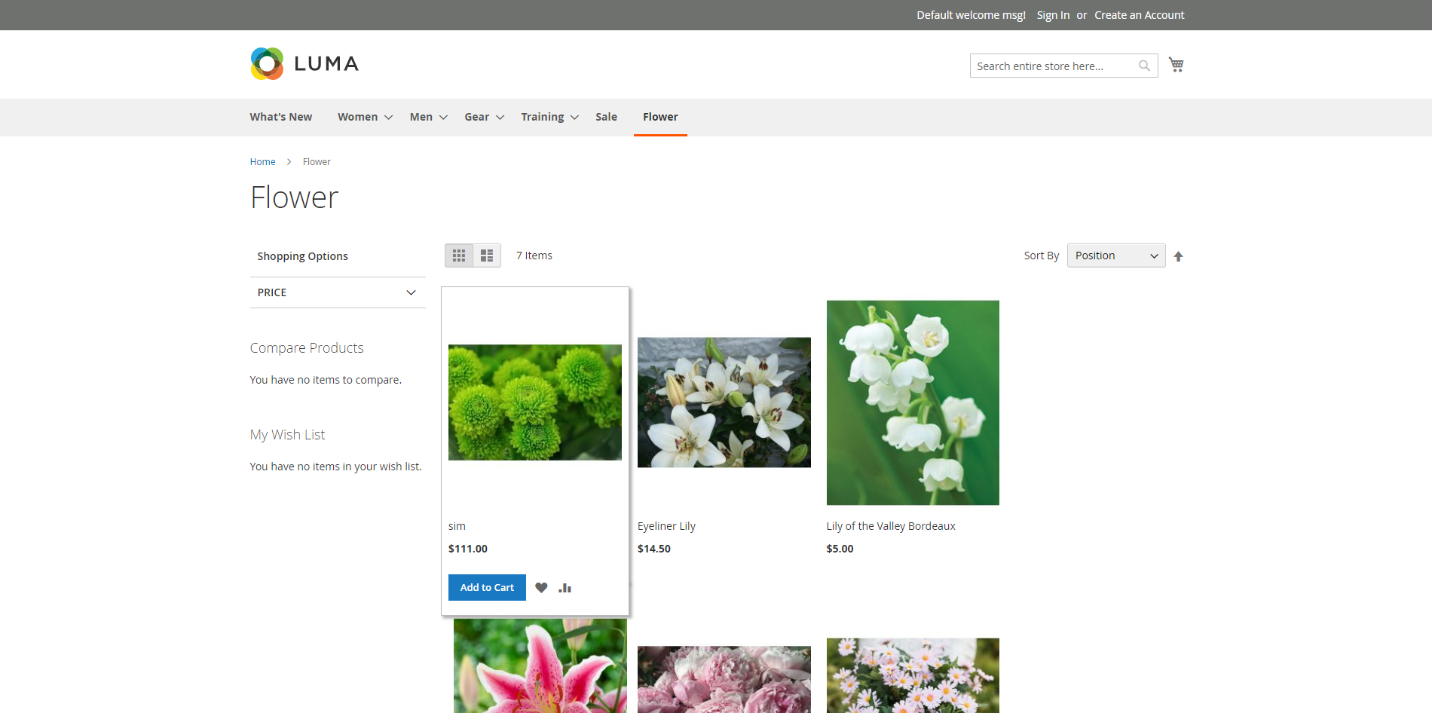
Task: Click the $5.00 price text
Action: click(x=840, y=549)
